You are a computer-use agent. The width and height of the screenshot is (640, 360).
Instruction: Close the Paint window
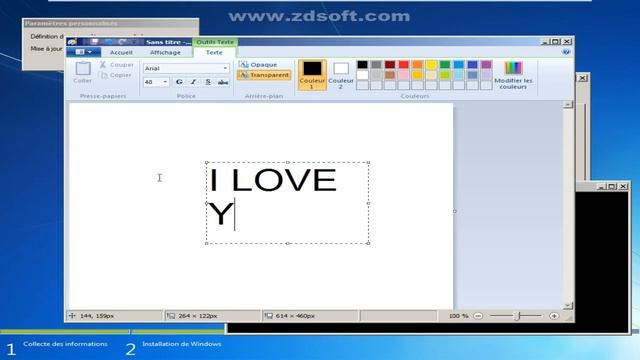567,42
